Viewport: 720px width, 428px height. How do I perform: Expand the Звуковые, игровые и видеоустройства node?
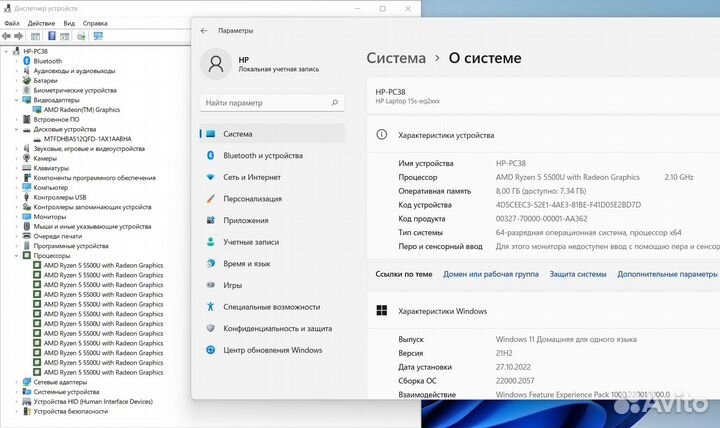click(17, 149)
